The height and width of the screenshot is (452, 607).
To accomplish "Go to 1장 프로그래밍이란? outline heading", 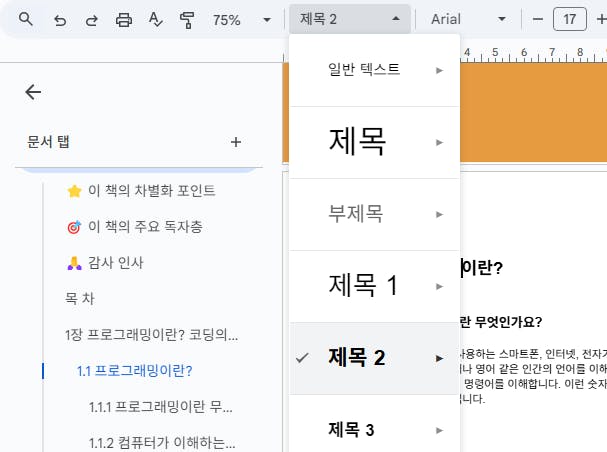I will point(151,335).
